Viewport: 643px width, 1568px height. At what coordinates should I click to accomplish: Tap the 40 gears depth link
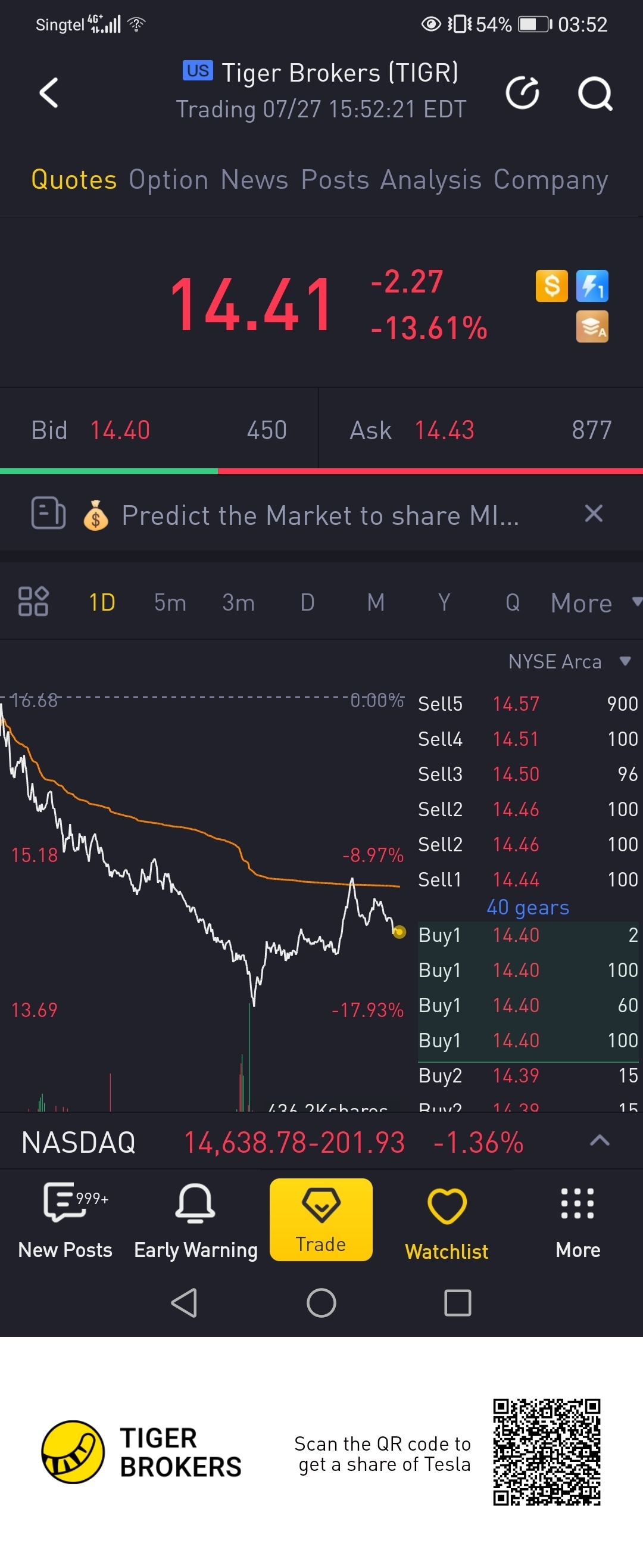[x=527, y=907]
